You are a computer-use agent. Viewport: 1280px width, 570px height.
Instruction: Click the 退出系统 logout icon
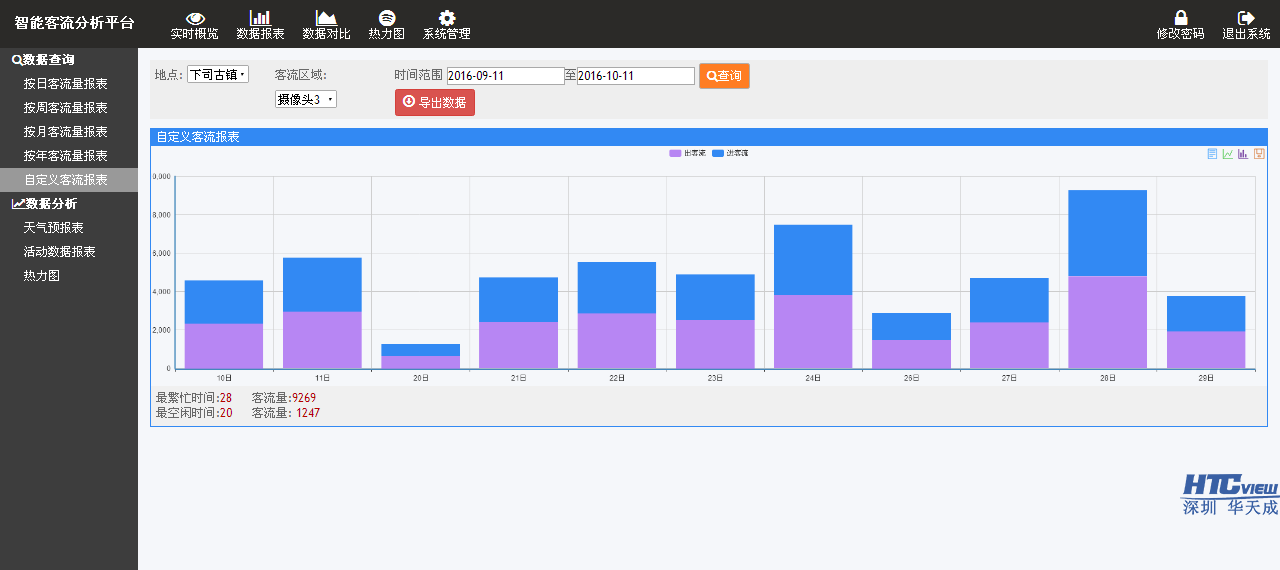[x=1246, y=18]
